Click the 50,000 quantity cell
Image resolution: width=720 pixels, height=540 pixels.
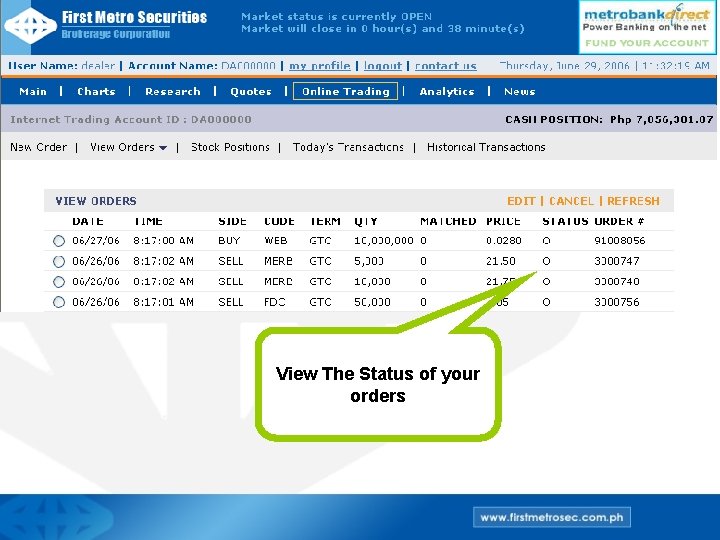point(372,302)
